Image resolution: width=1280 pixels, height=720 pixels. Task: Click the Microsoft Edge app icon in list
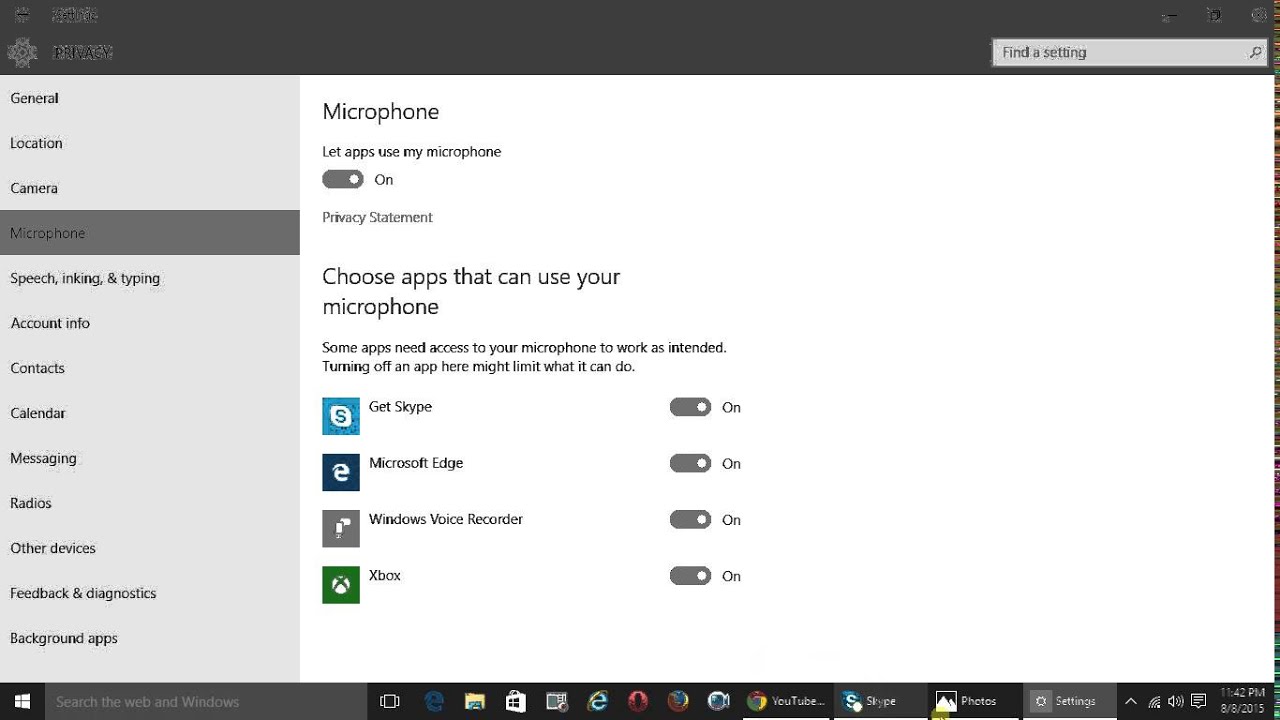[x=341, y=472]
